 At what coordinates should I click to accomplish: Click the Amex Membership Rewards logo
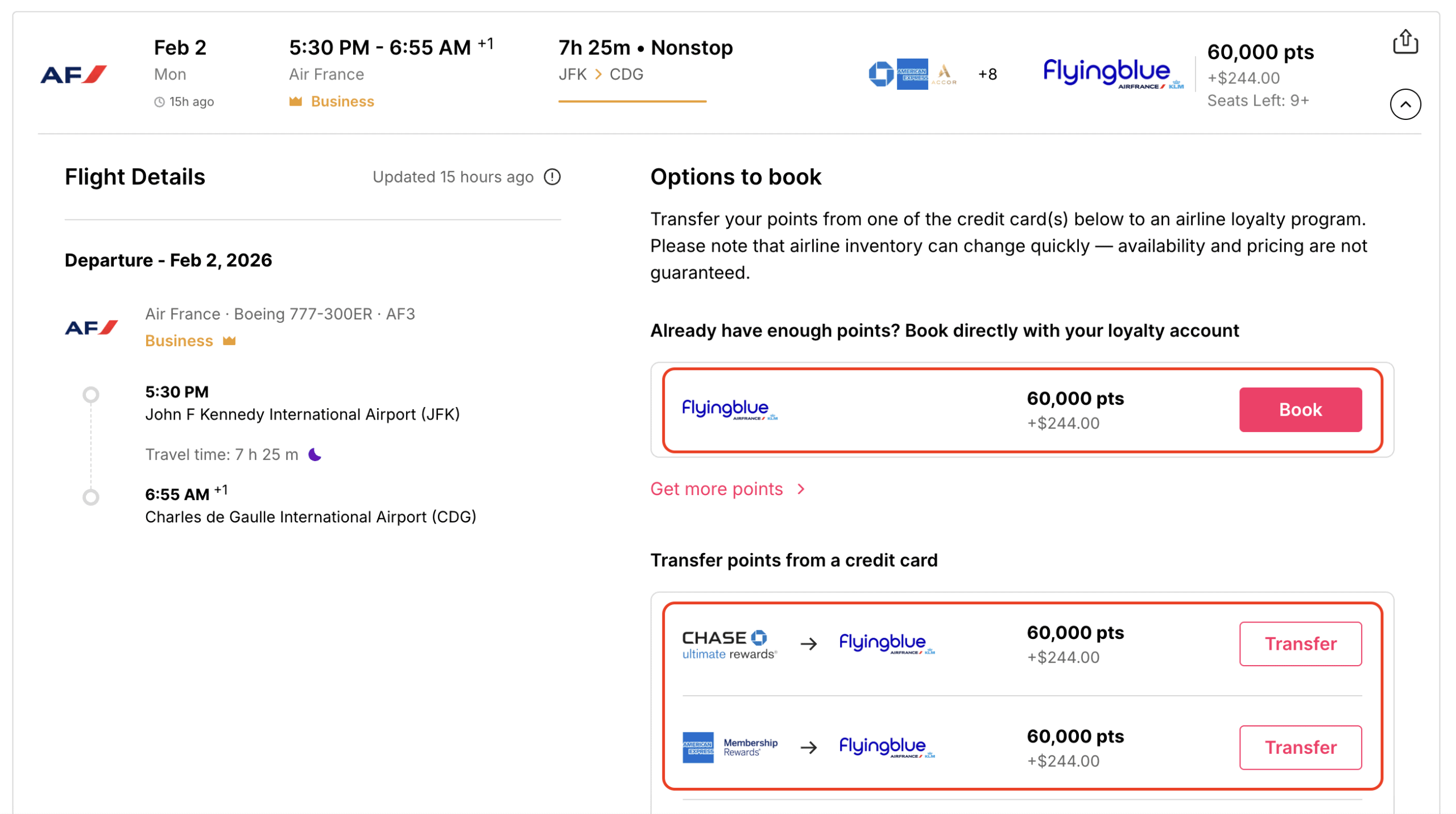(730, 747)
